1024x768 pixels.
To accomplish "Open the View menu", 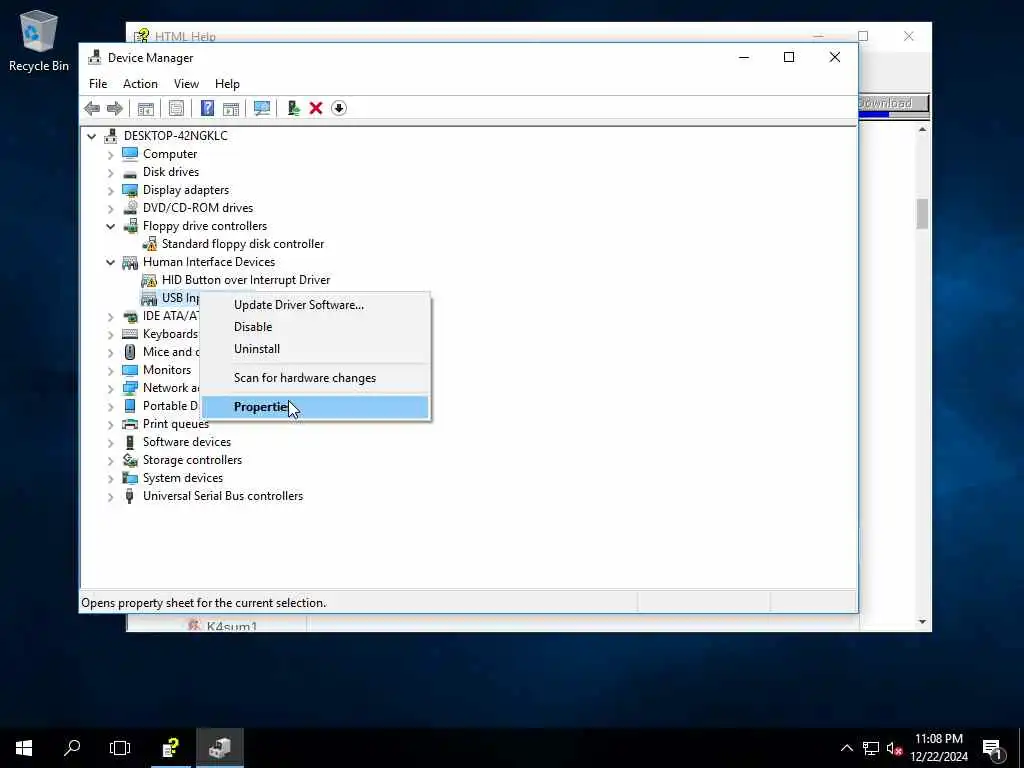I will coord(186,84).
